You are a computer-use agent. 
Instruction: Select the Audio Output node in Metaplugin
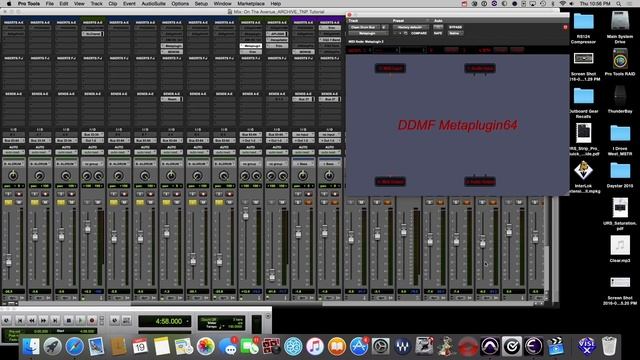[480, 182]
